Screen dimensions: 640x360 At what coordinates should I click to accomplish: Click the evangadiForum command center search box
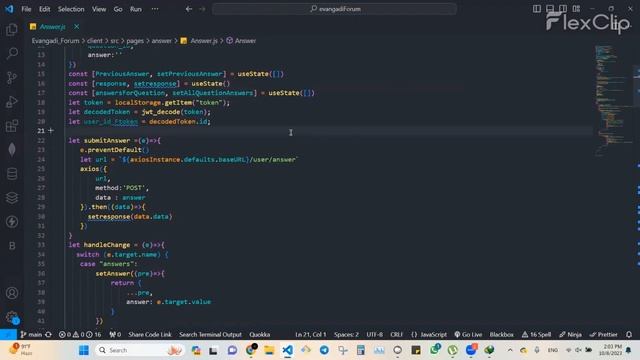click(334, 9)
